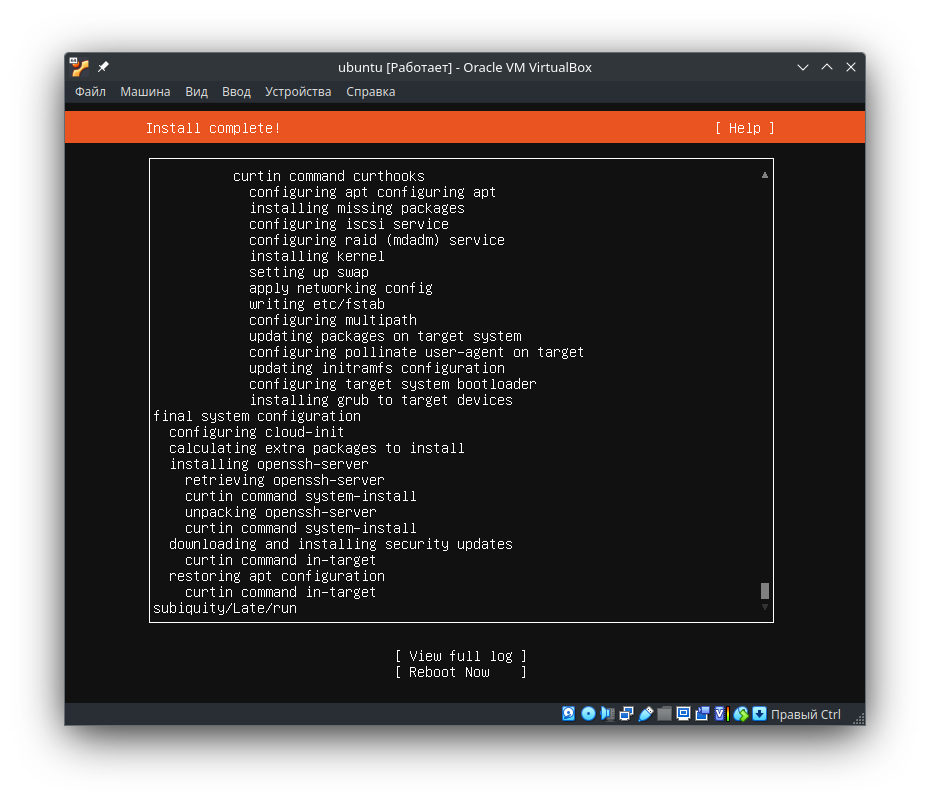Click the display status indicator icon
The width and height of the screenshot is (930, 802).
(683, 713)
